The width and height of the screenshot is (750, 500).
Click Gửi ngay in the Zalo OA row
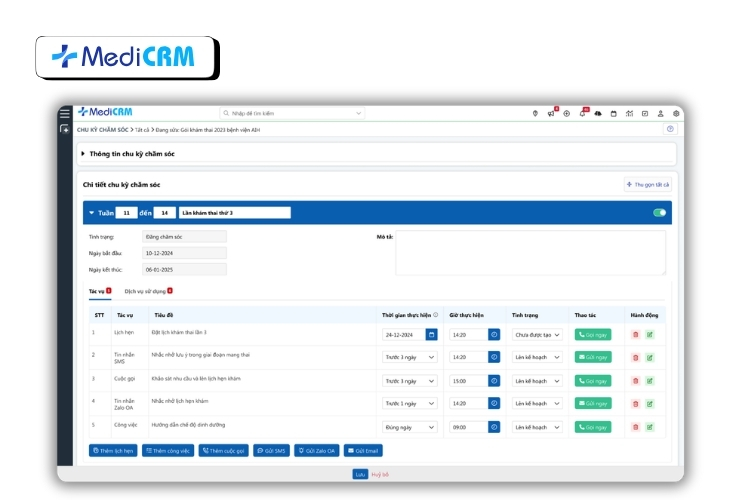tap(593, 404)
